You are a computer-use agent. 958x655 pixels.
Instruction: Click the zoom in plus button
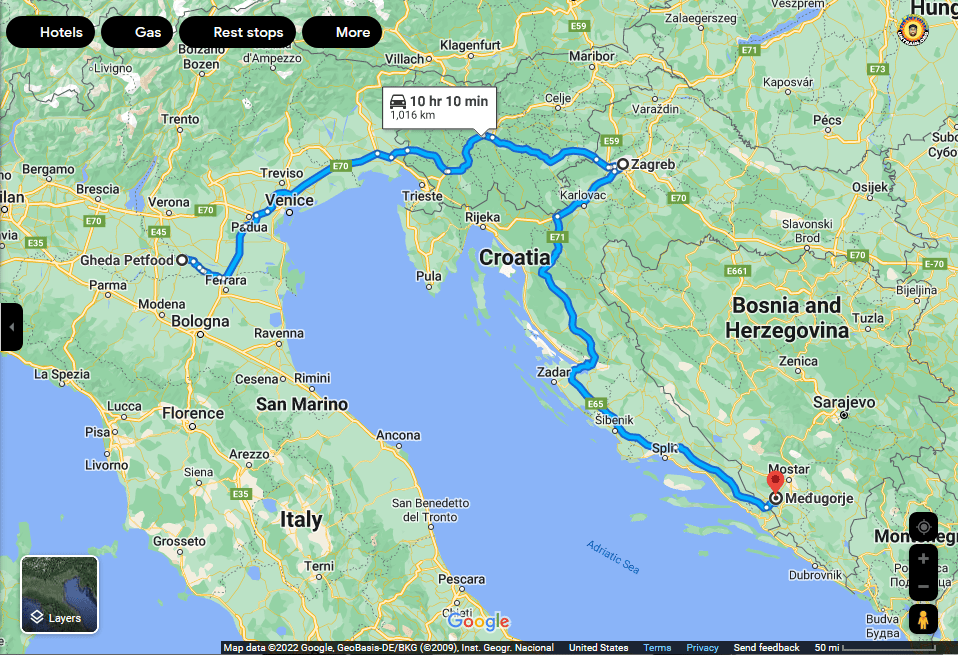[923, 559]
